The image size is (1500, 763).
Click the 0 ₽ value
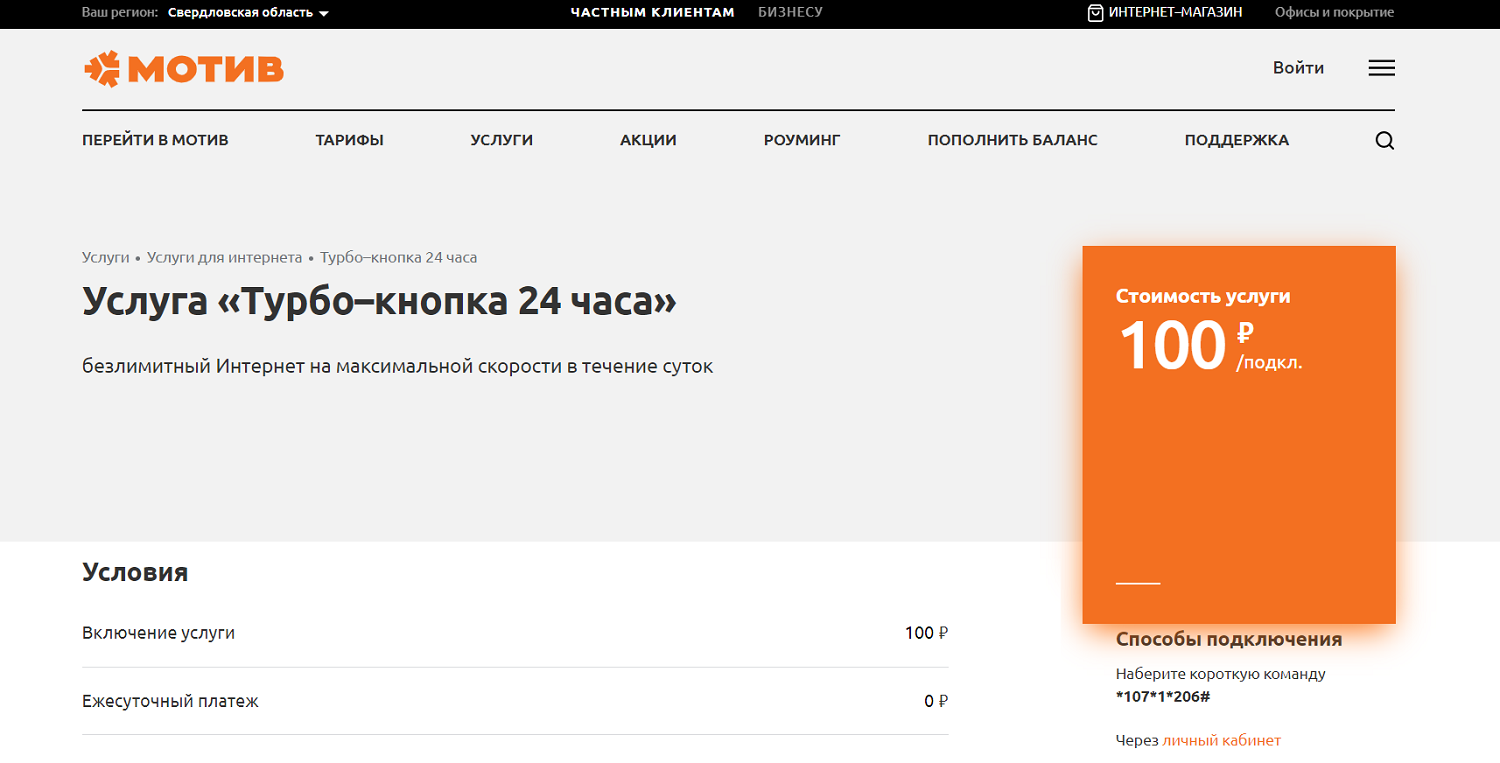pos(936,701)
